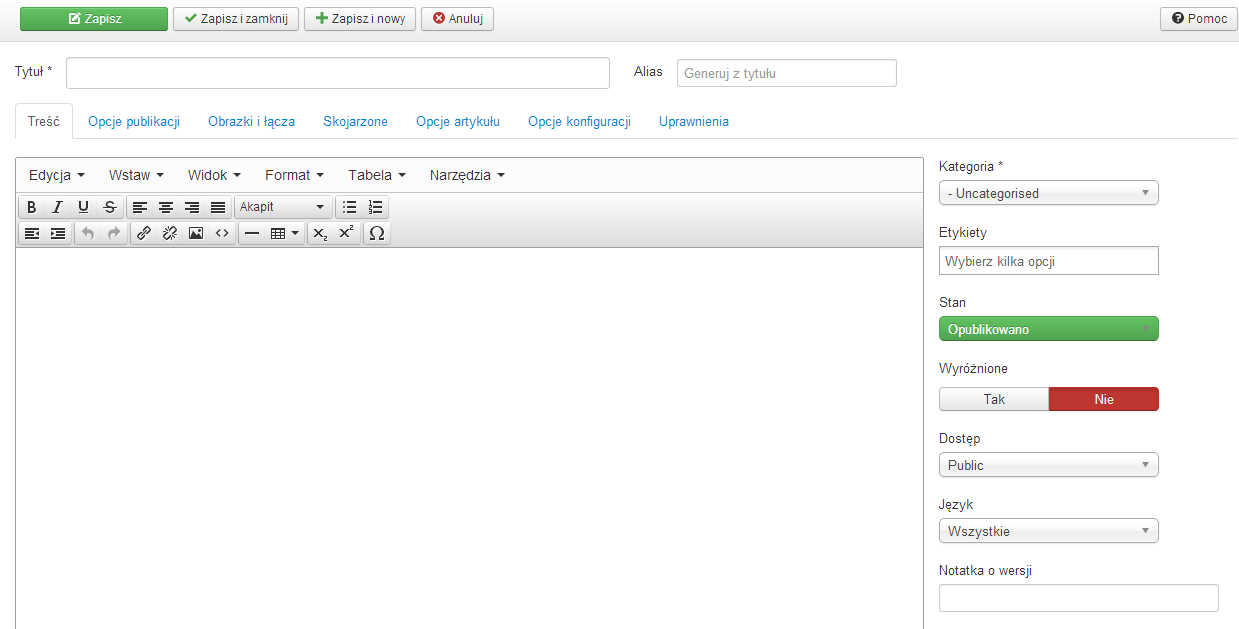Click the Notatka o wersji field
Viewport: 1239px width, 629px height.
click(1079, 598)
